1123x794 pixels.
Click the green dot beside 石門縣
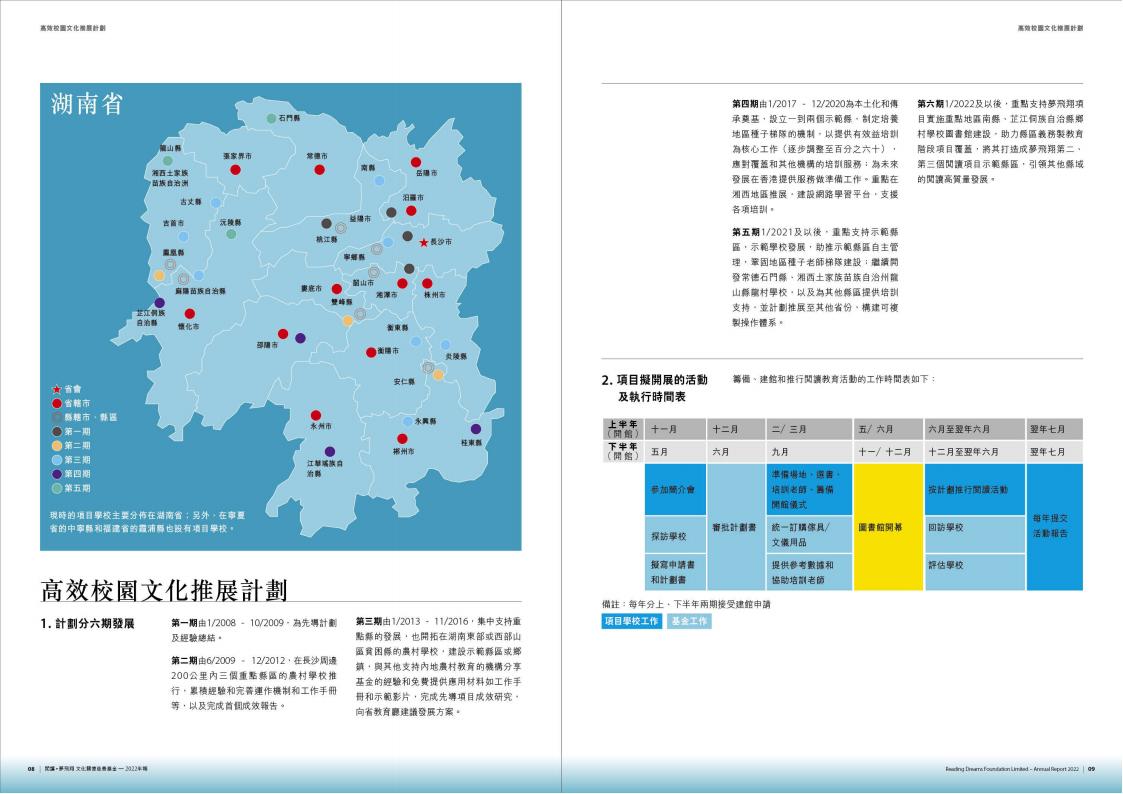coord(271,119)
